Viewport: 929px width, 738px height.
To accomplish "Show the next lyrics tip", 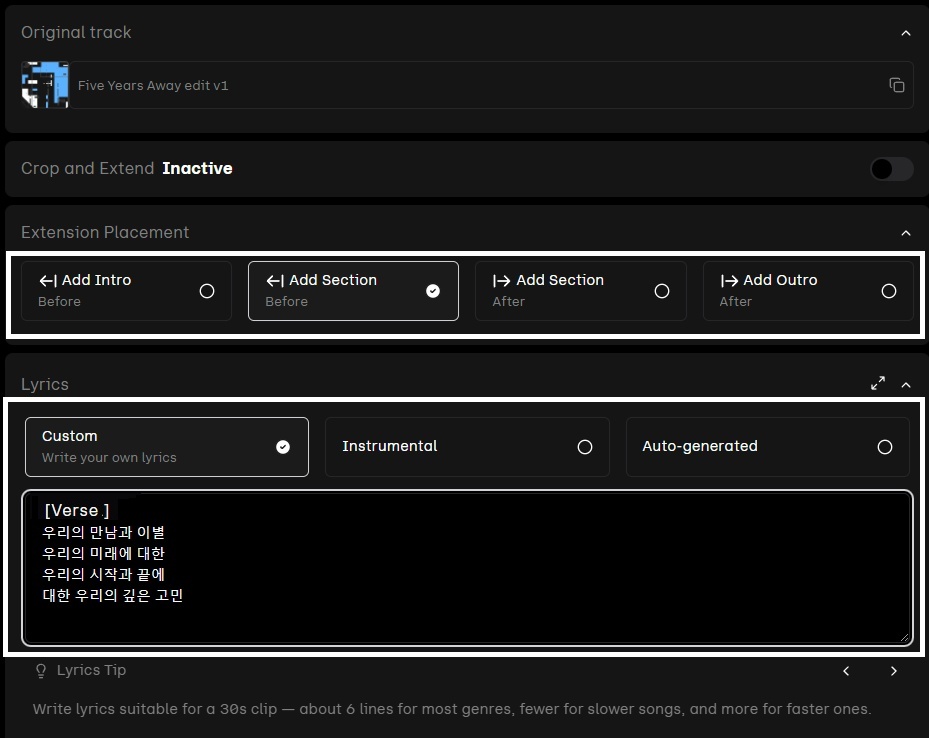I will point(894,671).
